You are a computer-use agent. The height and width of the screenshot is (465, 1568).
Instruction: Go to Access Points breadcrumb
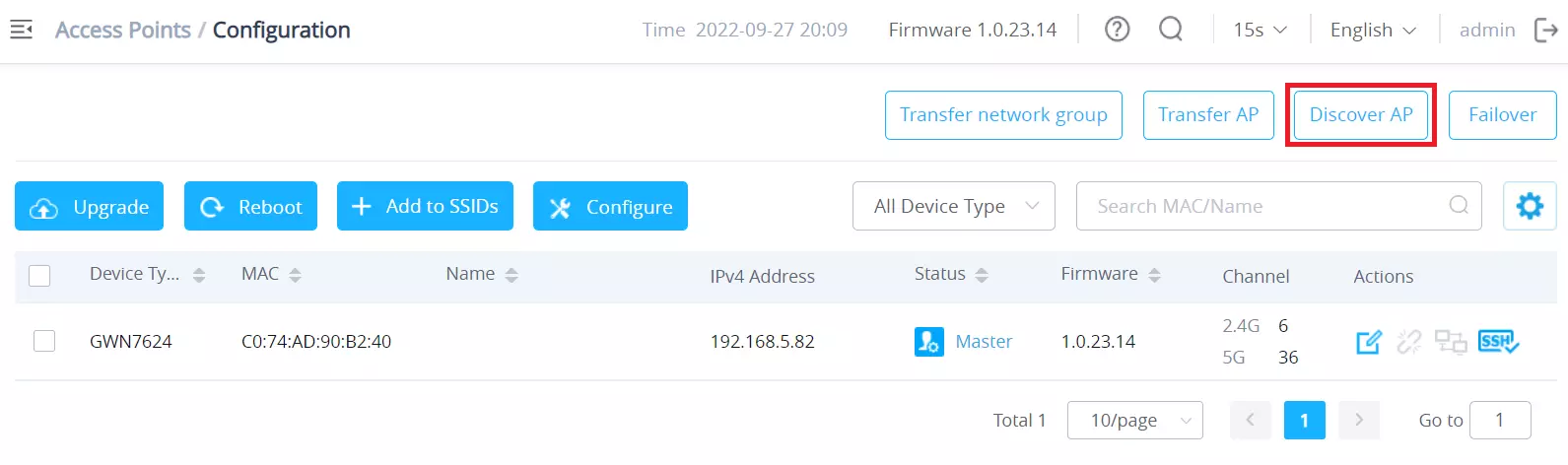click(123, 31)
